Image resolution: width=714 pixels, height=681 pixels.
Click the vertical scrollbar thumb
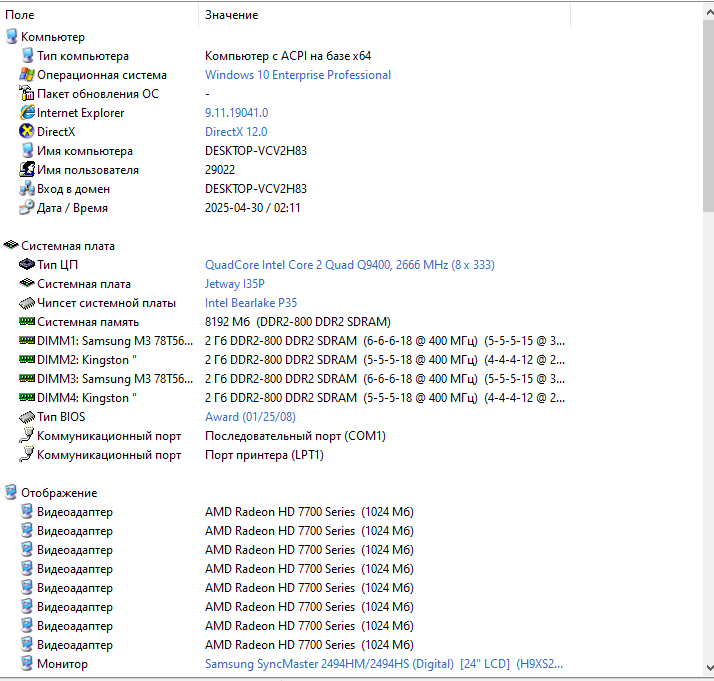[709, 115]
